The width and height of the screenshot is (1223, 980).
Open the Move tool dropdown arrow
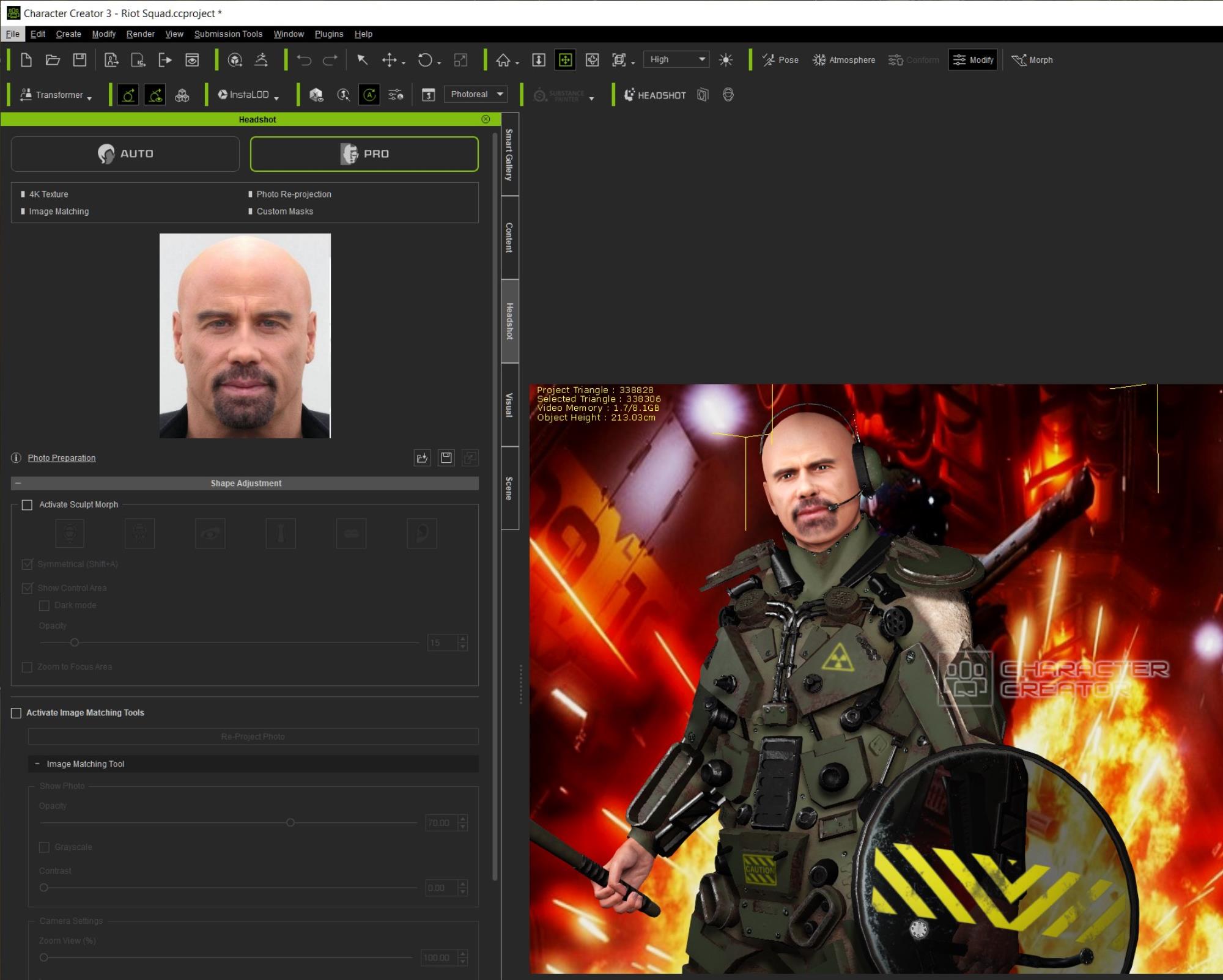pyautogui.click(x=404, y=62)
